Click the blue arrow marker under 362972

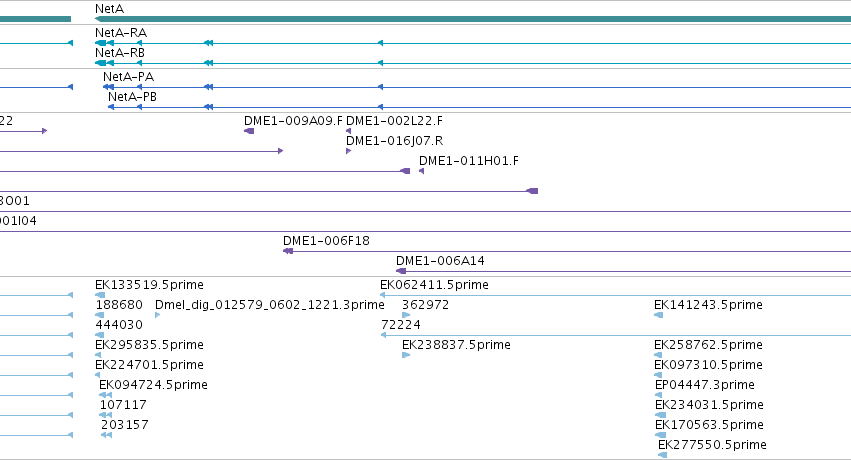point(406,315)
